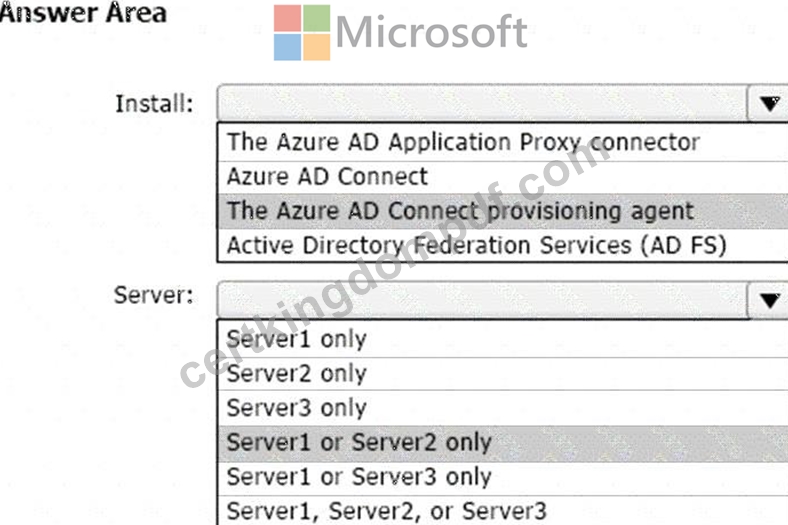Click the Server: label
Image resolution: width=788 pixels, height=525 pixels.
(x=154, y=295)
